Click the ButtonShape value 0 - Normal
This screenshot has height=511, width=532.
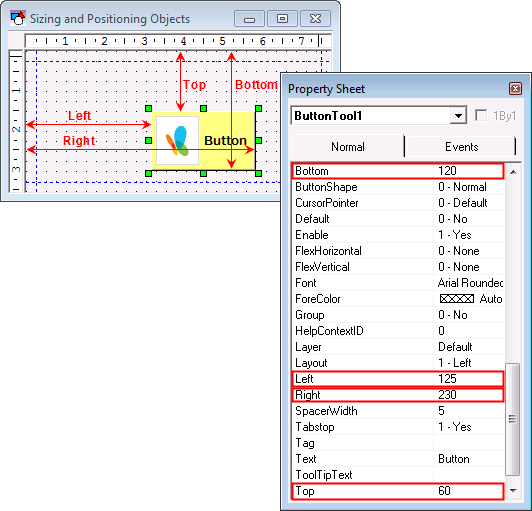click(x=462, y=187)
